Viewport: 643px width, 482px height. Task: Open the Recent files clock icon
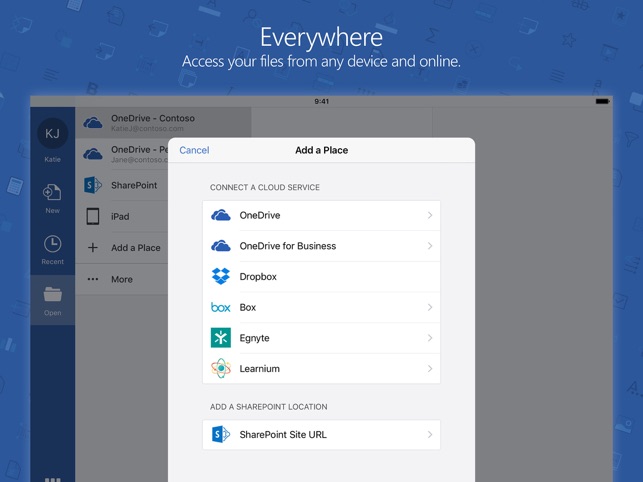click(x=52, y=245)
